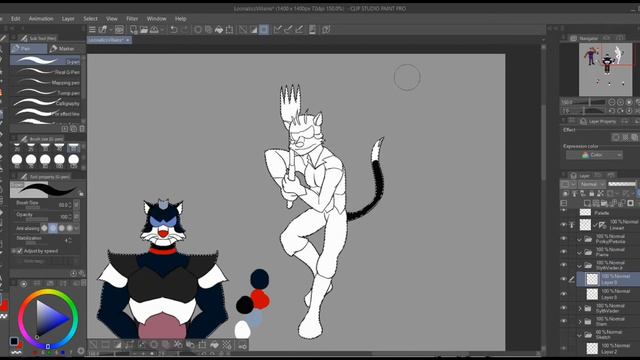Select the Calligraphy sub tool
The image size is (640, 360).
pos(46,103)
